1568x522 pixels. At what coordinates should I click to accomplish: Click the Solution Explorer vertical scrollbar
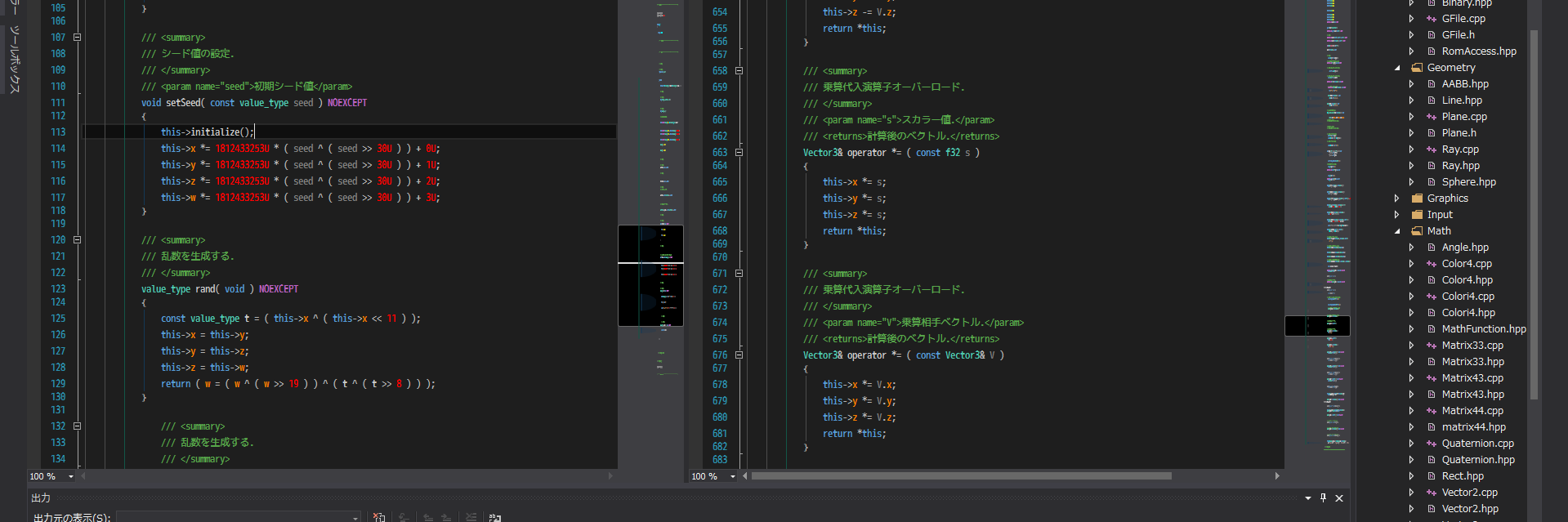1534,214
